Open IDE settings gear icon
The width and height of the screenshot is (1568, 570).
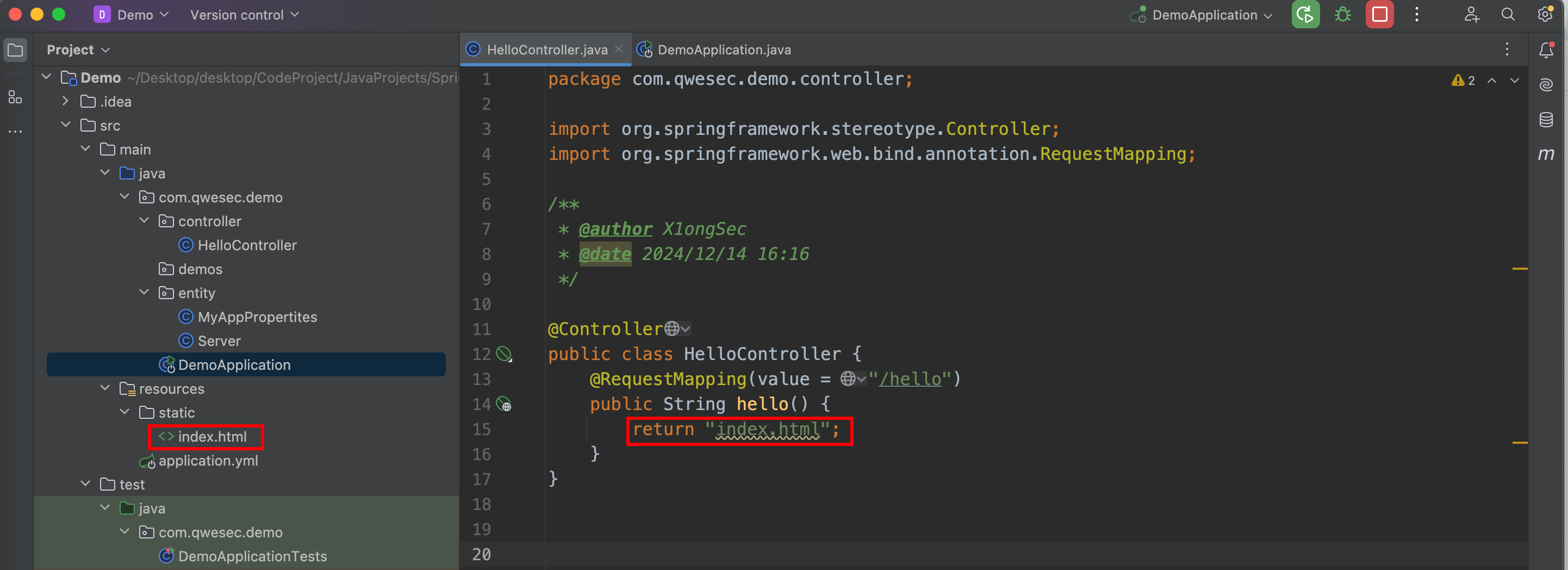[1545, 15]
